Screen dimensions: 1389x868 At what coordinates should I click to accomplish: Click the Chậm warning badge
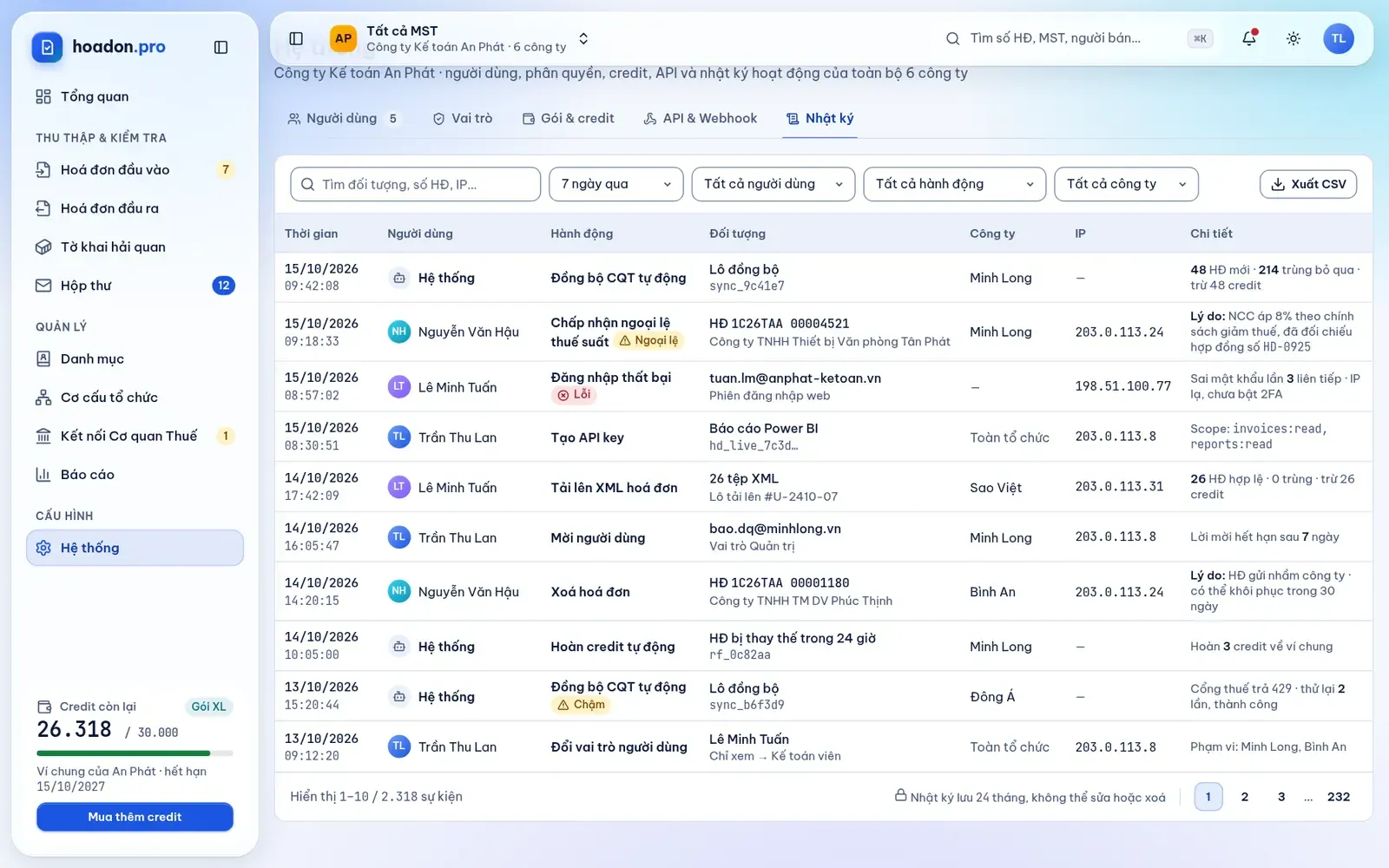[x=581, y=705]
